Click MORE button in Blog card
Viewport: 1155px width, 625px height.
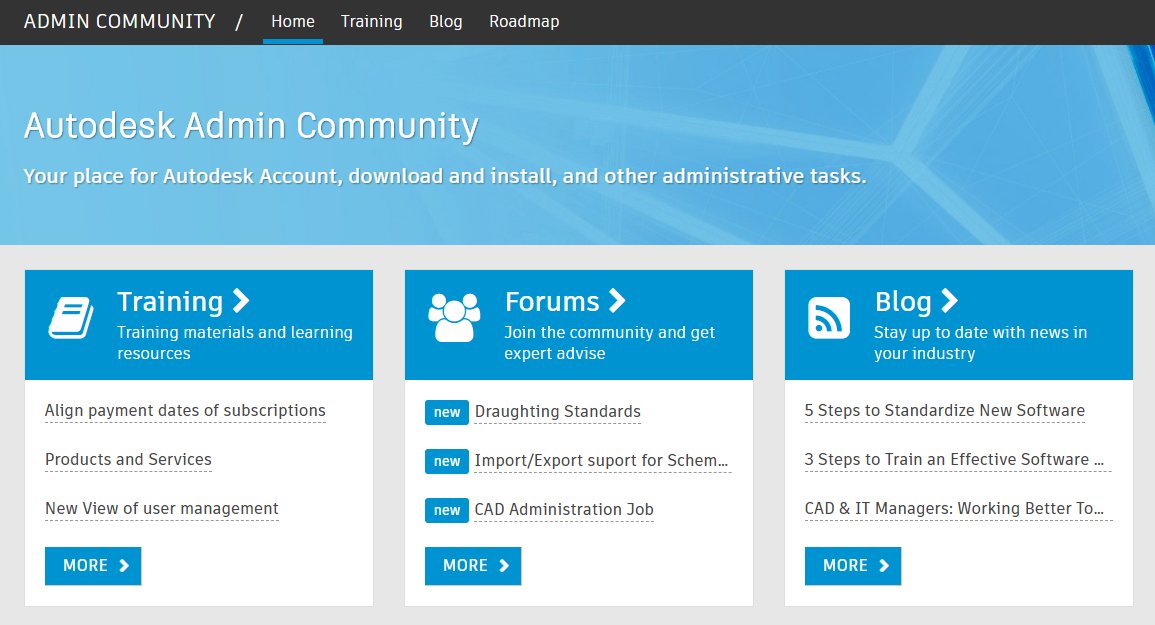pos(853,566)
